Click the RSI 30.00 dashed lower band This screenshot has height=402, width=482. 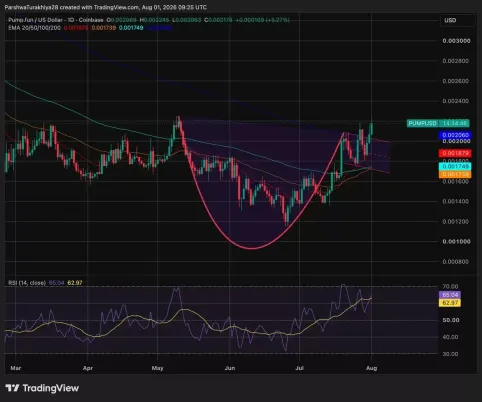click(x=221, y=353)
